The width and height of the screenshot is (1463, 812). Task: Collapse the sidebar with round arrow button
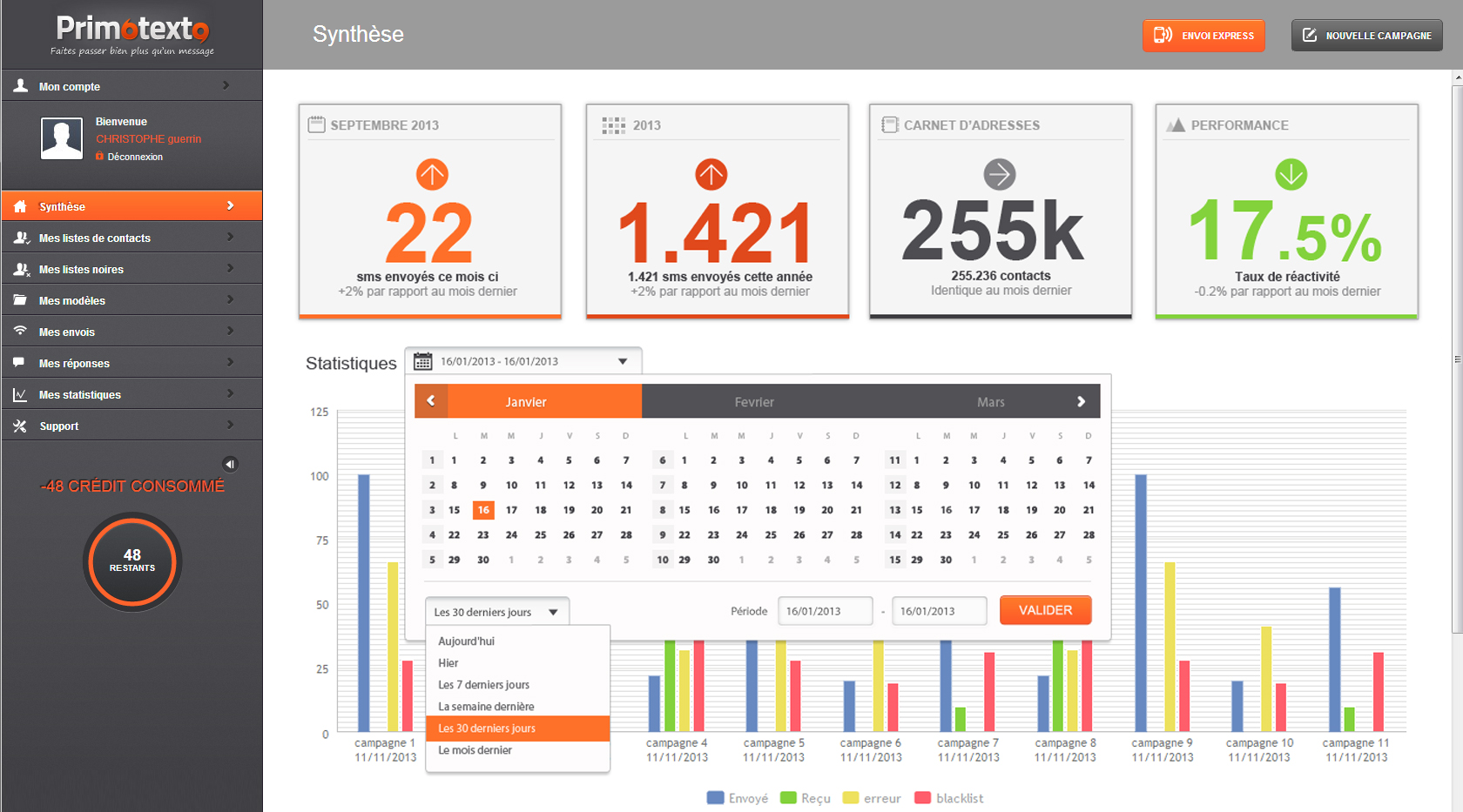(230, 464)
